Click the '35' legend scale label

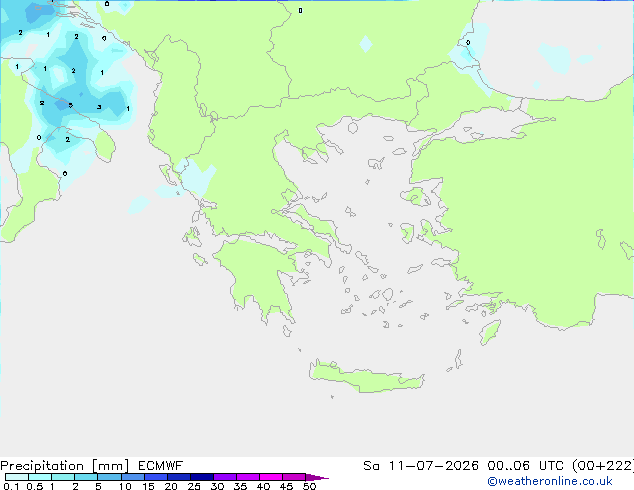click(240, 486)
